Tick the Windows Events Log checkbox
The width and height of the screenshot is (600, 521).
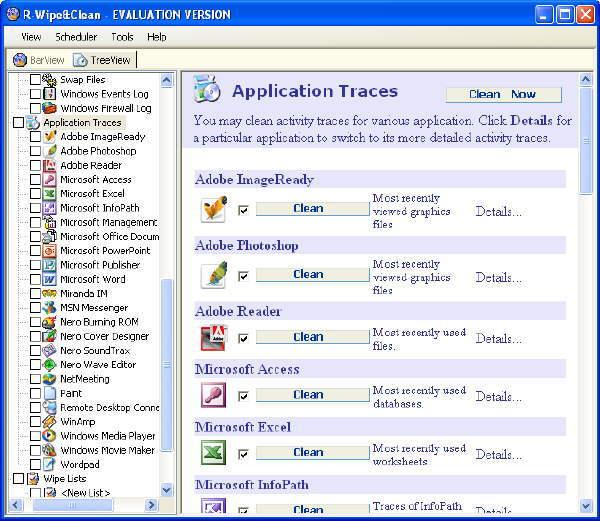pyautogui.click(x=35, y=94)
